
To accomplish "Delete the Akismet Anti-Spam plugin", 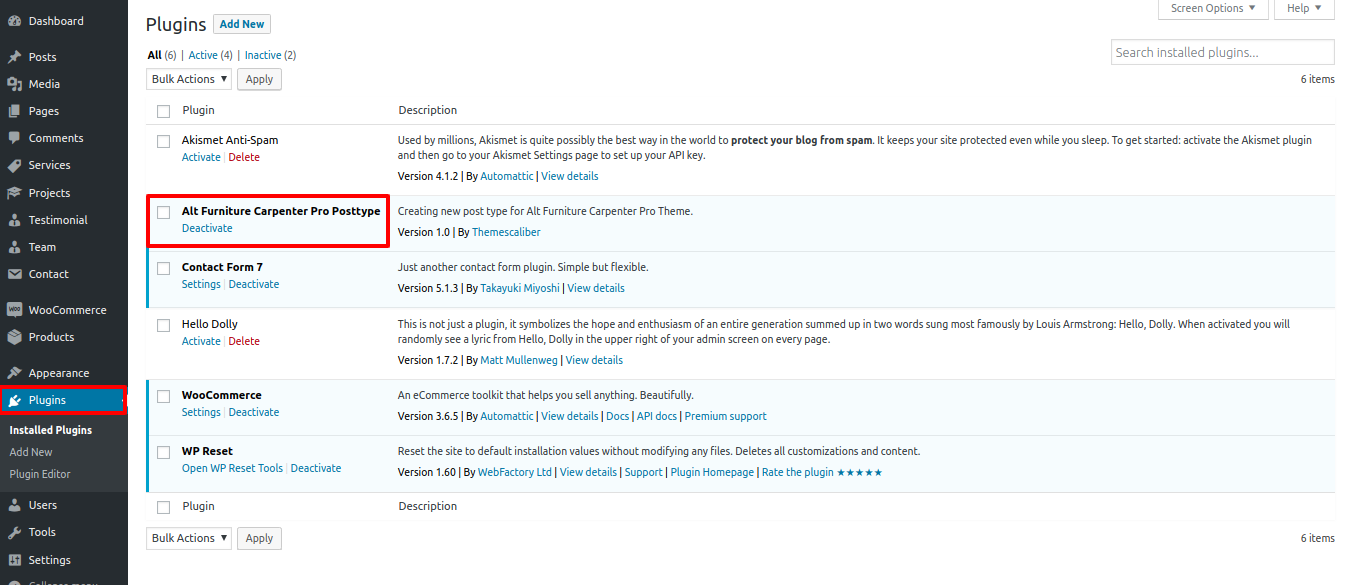I will [x=244, y=157].
